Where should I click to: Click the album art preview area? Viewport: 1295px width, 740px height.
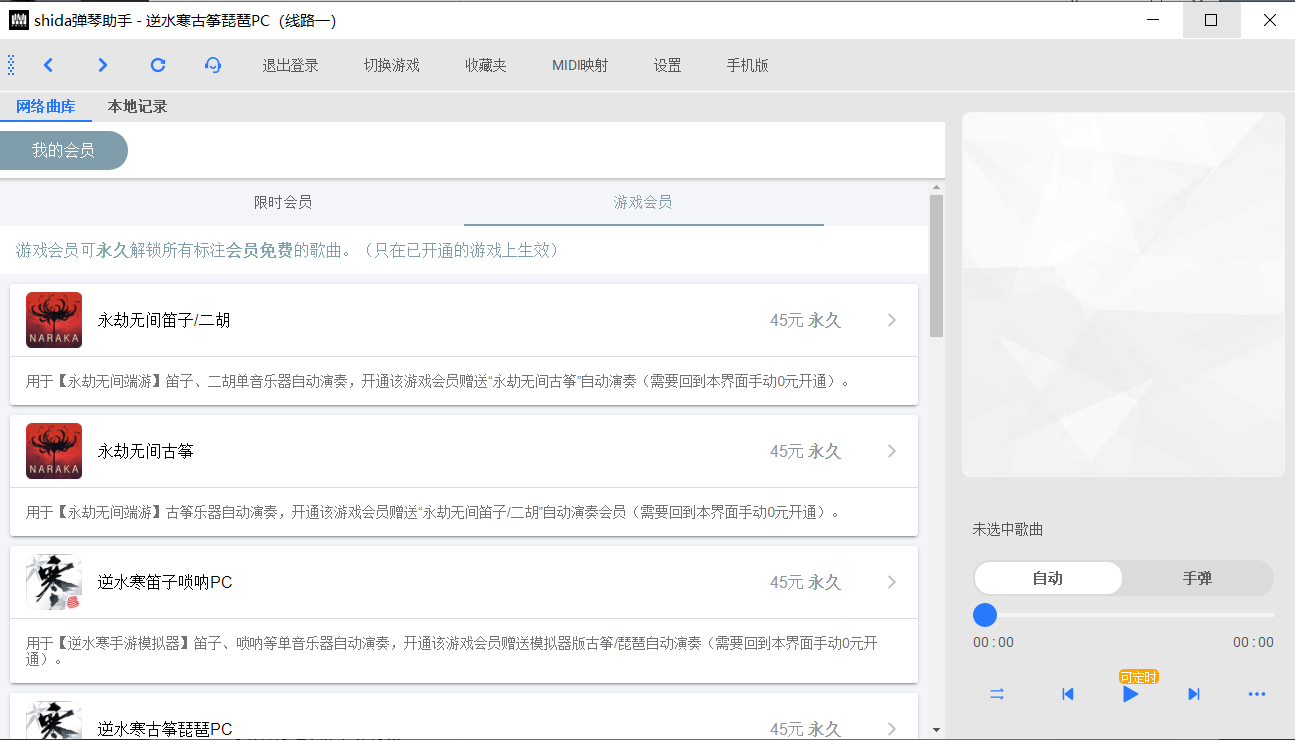1123,295
